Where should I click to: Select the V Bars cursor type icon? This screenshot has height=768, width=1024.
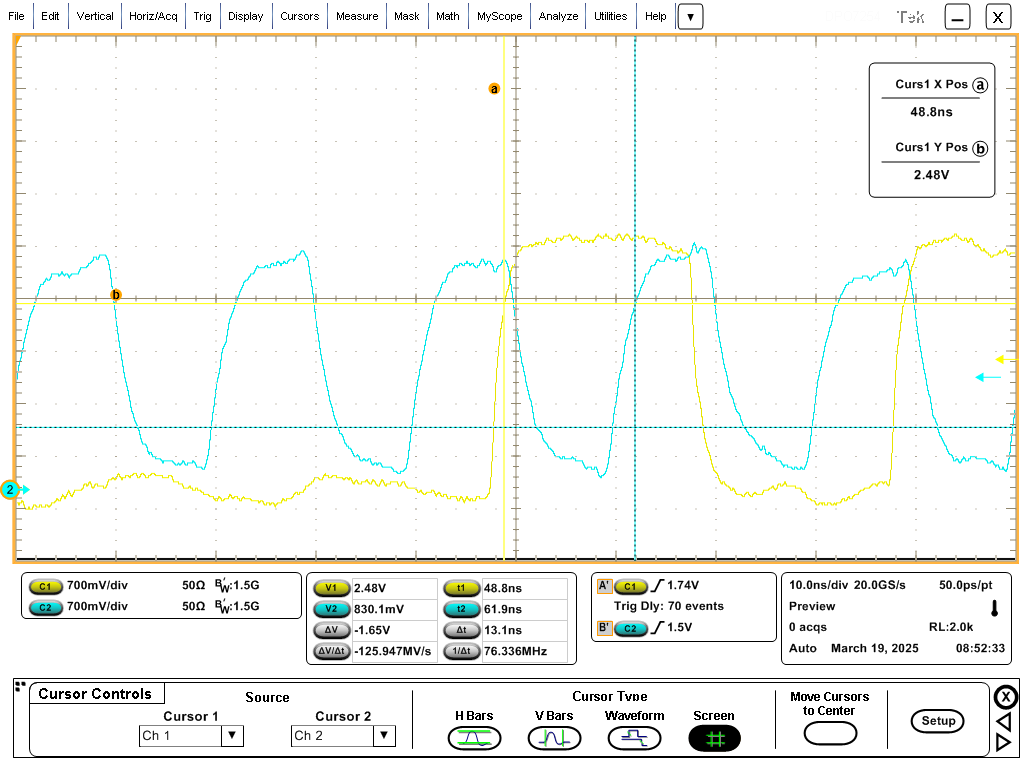click(x=554, y=739)
